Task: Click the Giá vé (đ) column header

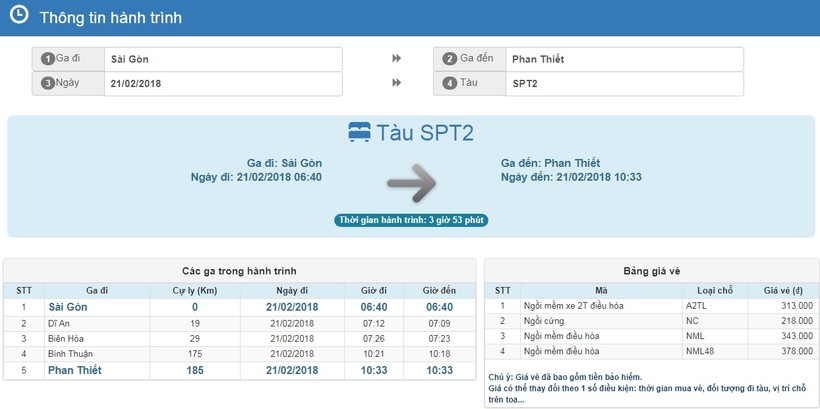Action: [x=783, y=291]
